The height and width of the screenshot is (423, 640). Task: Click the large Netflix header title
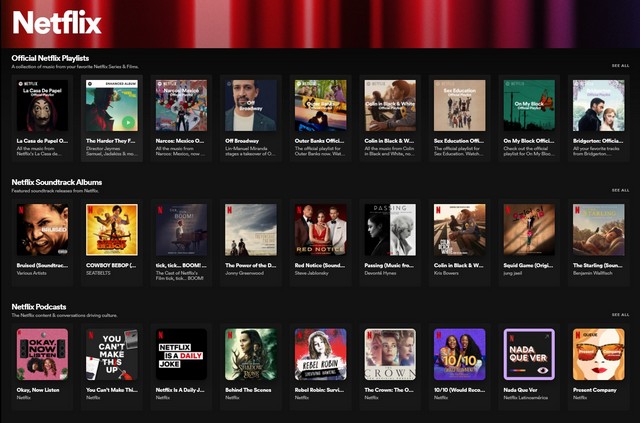click(x=57, y=22)
